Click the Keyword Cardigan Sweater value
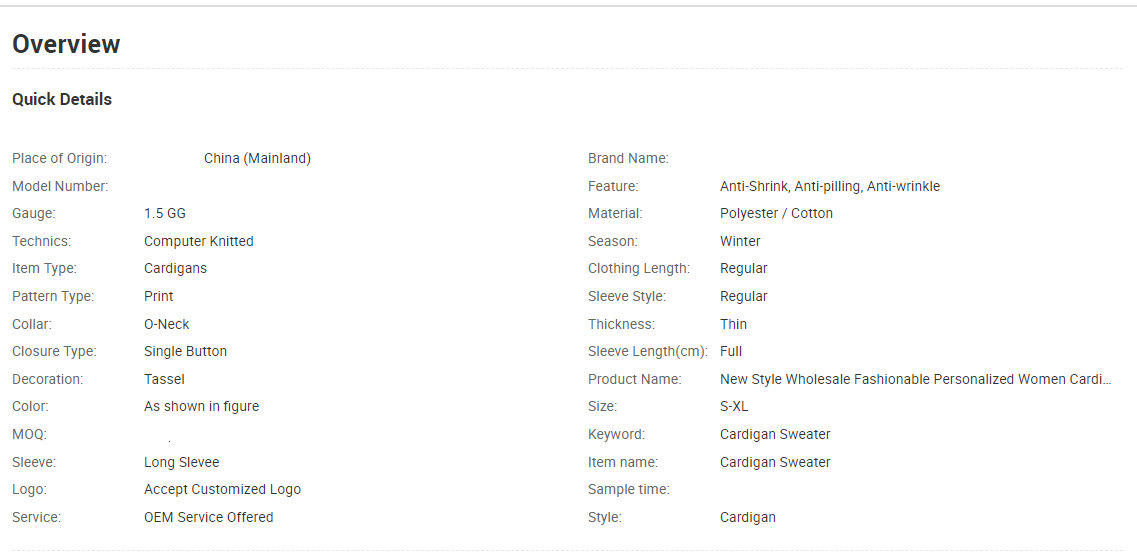This screenshot has height=560, width=1137. (775, 435)
